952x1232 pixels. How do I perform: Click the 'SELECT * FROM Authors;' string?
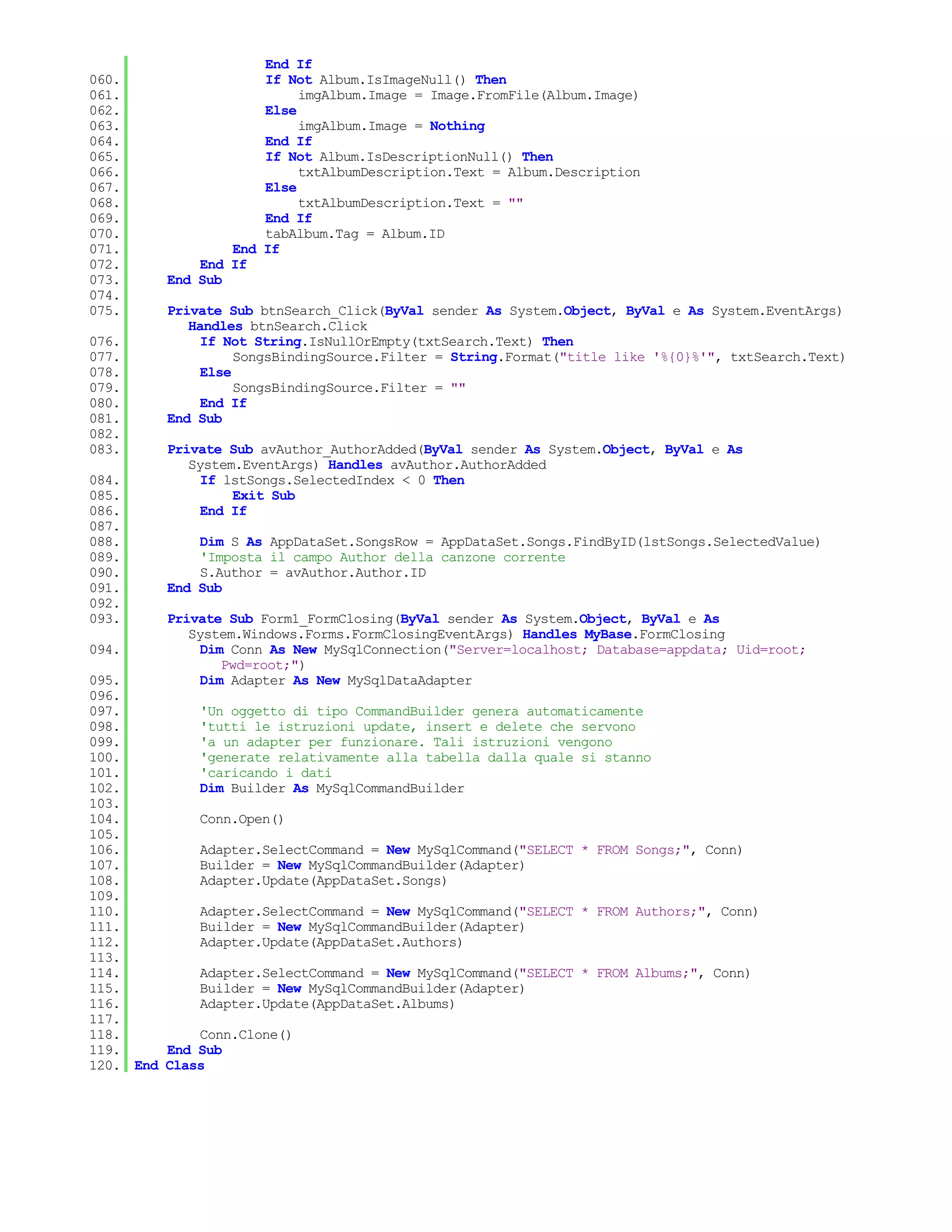point(612,912)
